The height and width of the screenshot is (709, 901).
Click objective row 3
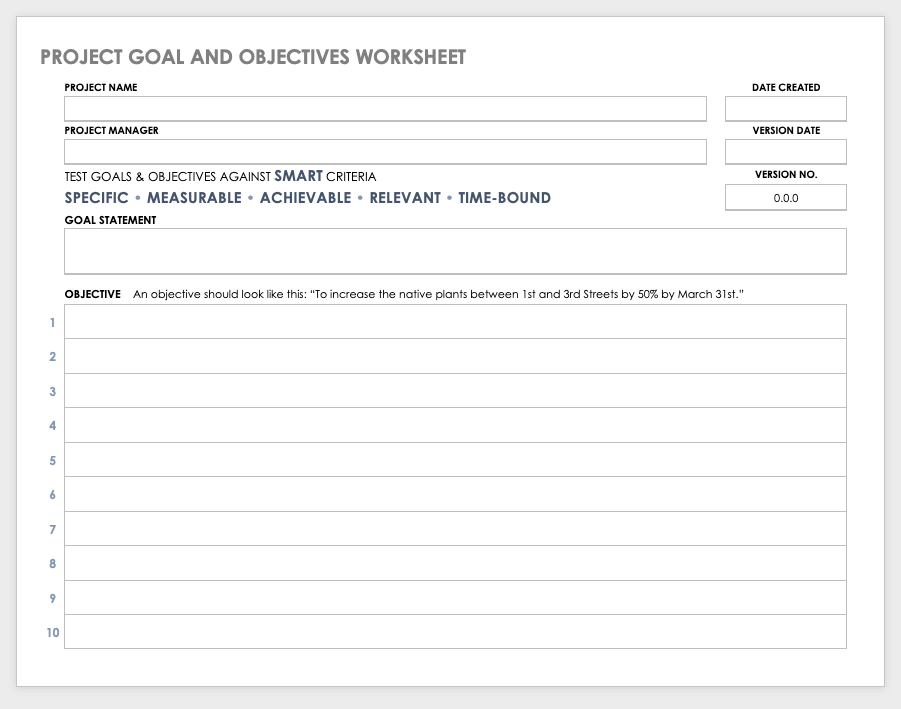[455, 391]
